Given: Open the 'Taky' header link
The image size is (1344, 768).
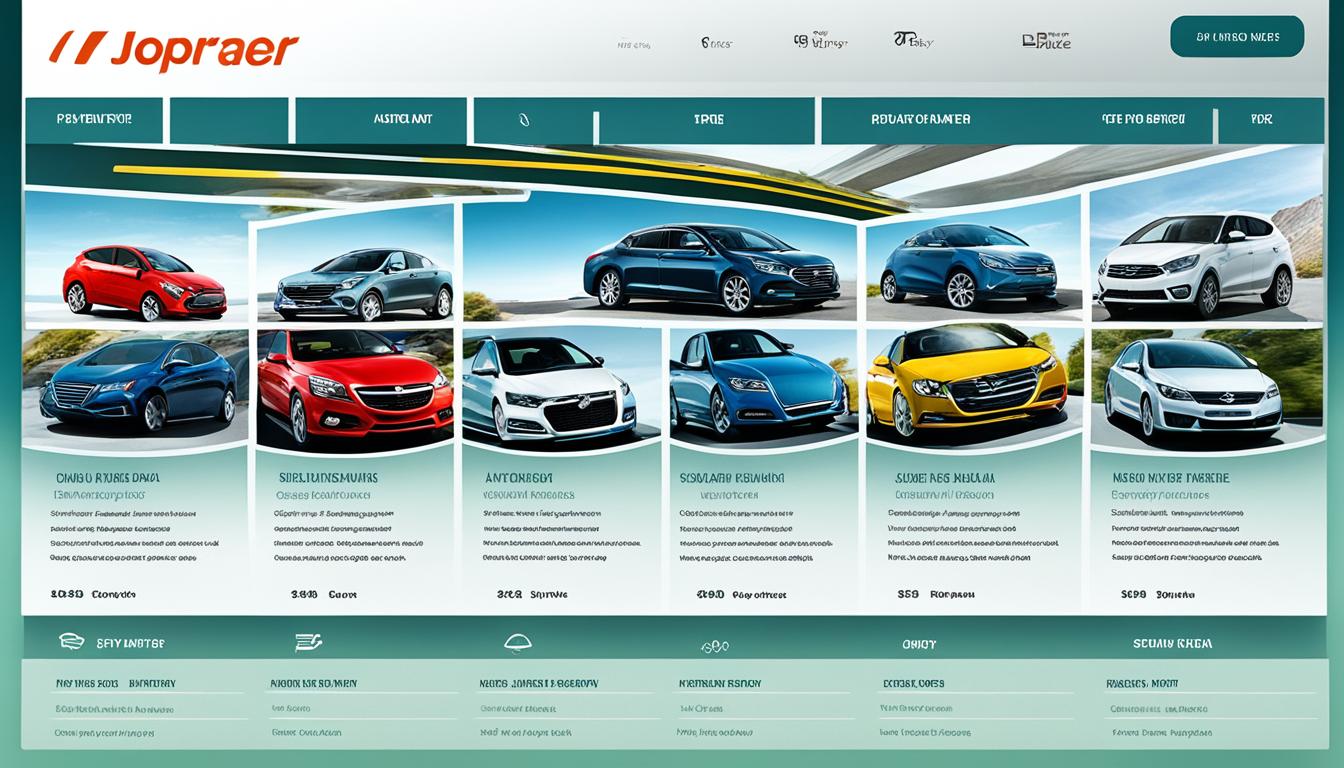Looking at the screenshot, I should tap(913, 40).
